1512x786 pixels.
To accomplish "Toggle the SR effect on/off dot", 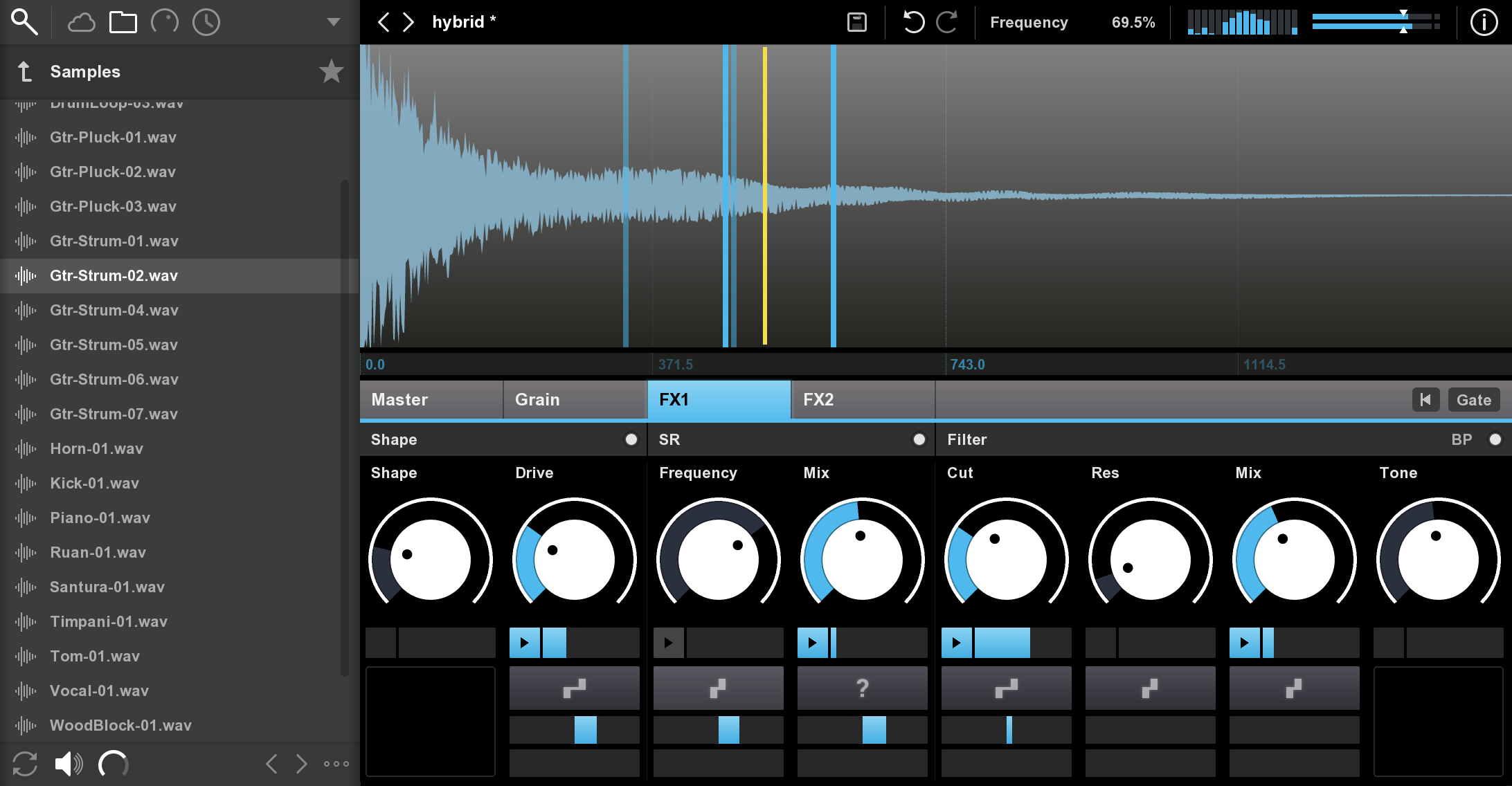I will 919,439.
